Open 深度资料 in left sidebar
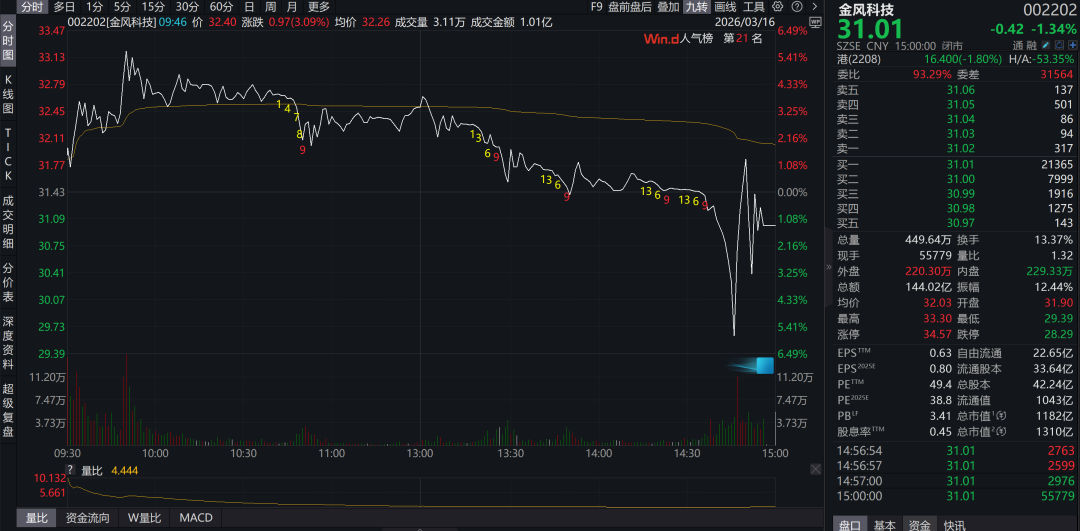Viewport: 1080px width, 531px height. tap(8, 341)
